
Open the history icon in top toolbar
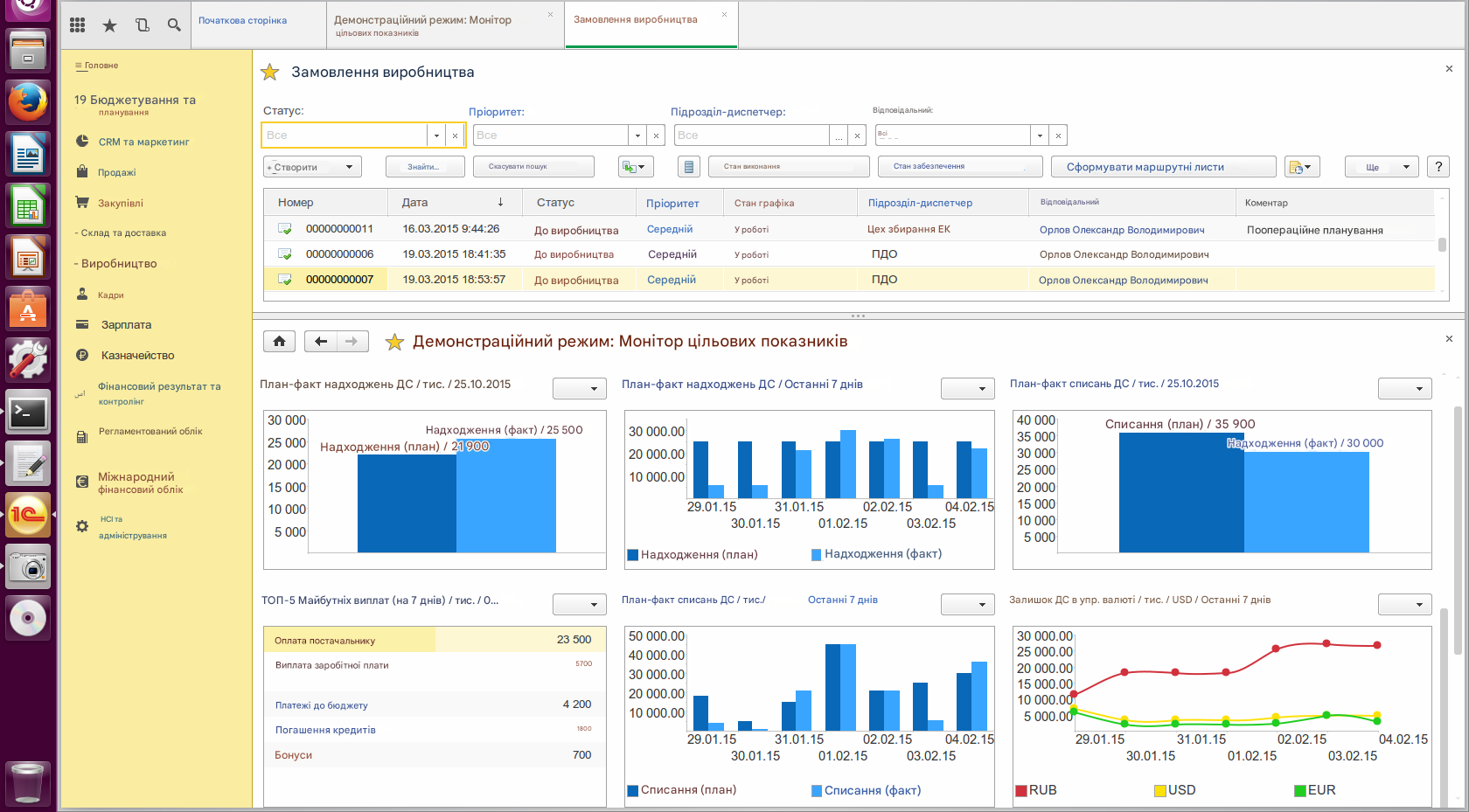[x=142, y=25]
